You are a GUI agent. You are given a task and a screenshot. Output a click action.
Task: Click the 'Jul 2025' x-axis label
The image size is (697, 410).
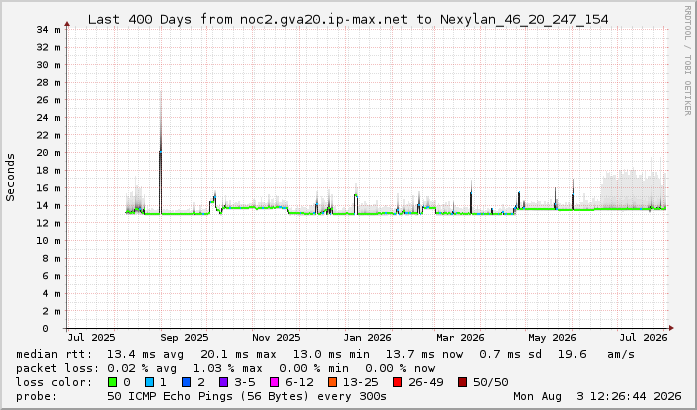click(x=91, y=338)
